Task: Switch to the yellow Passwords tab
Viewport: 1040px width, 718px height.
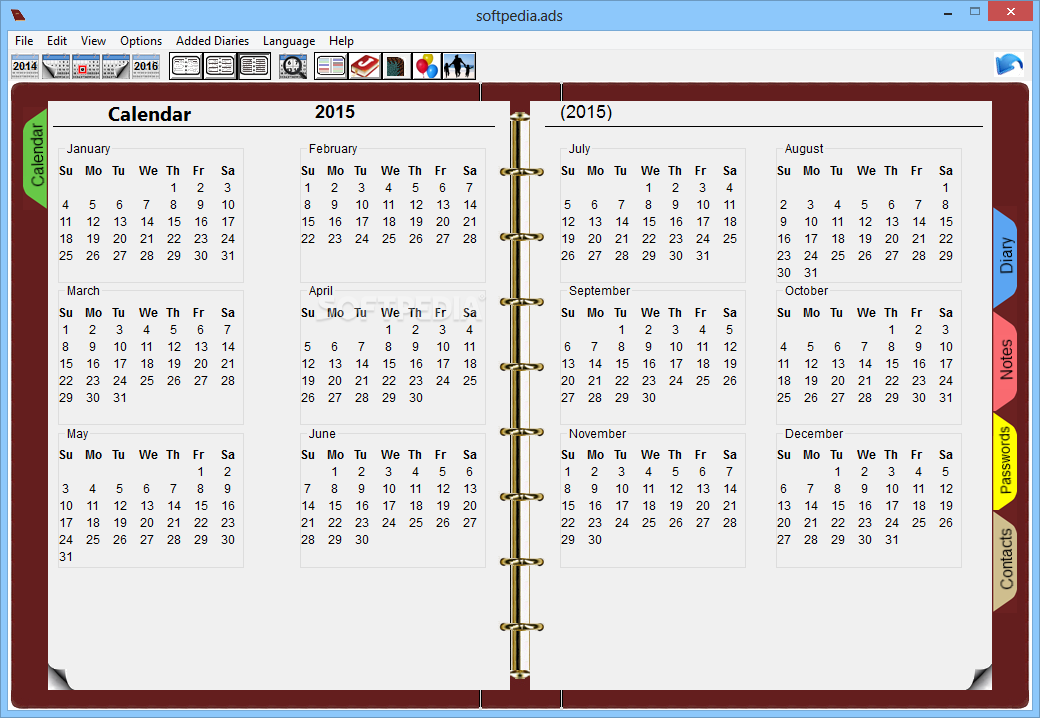Action: (1005, 461)
